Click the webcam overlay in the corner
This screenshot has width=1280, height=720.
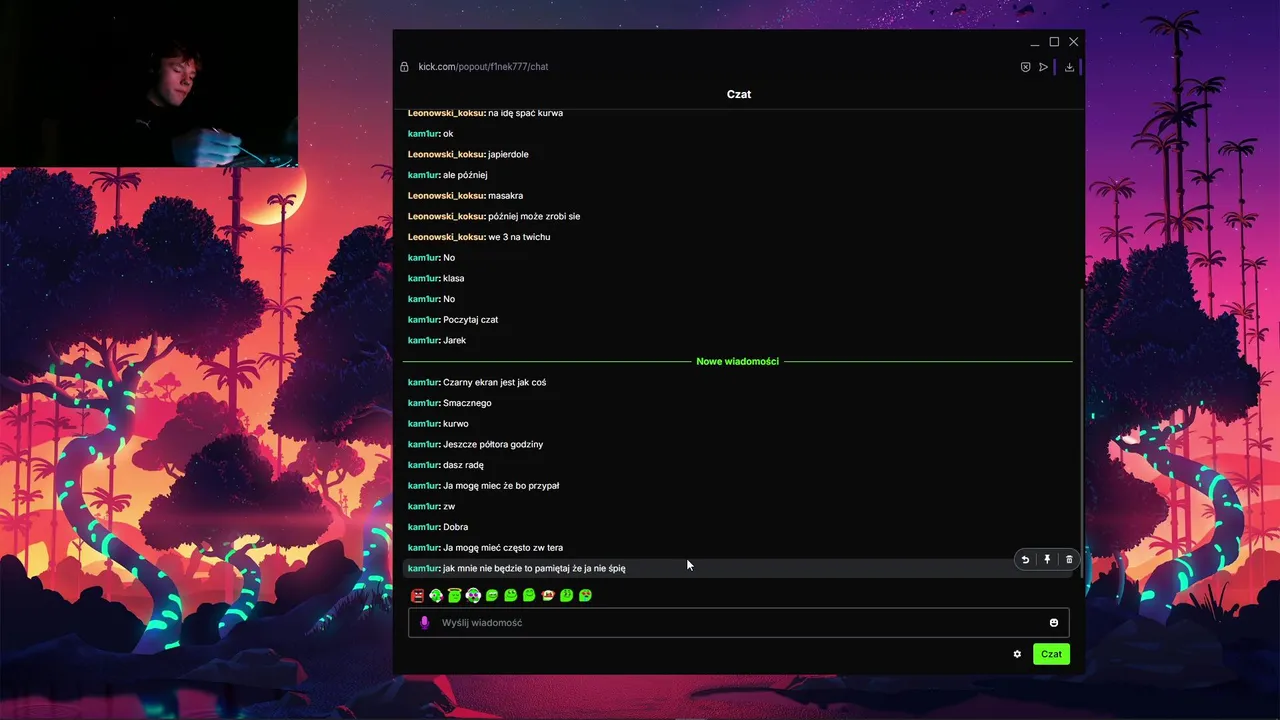tap(149, 83)
